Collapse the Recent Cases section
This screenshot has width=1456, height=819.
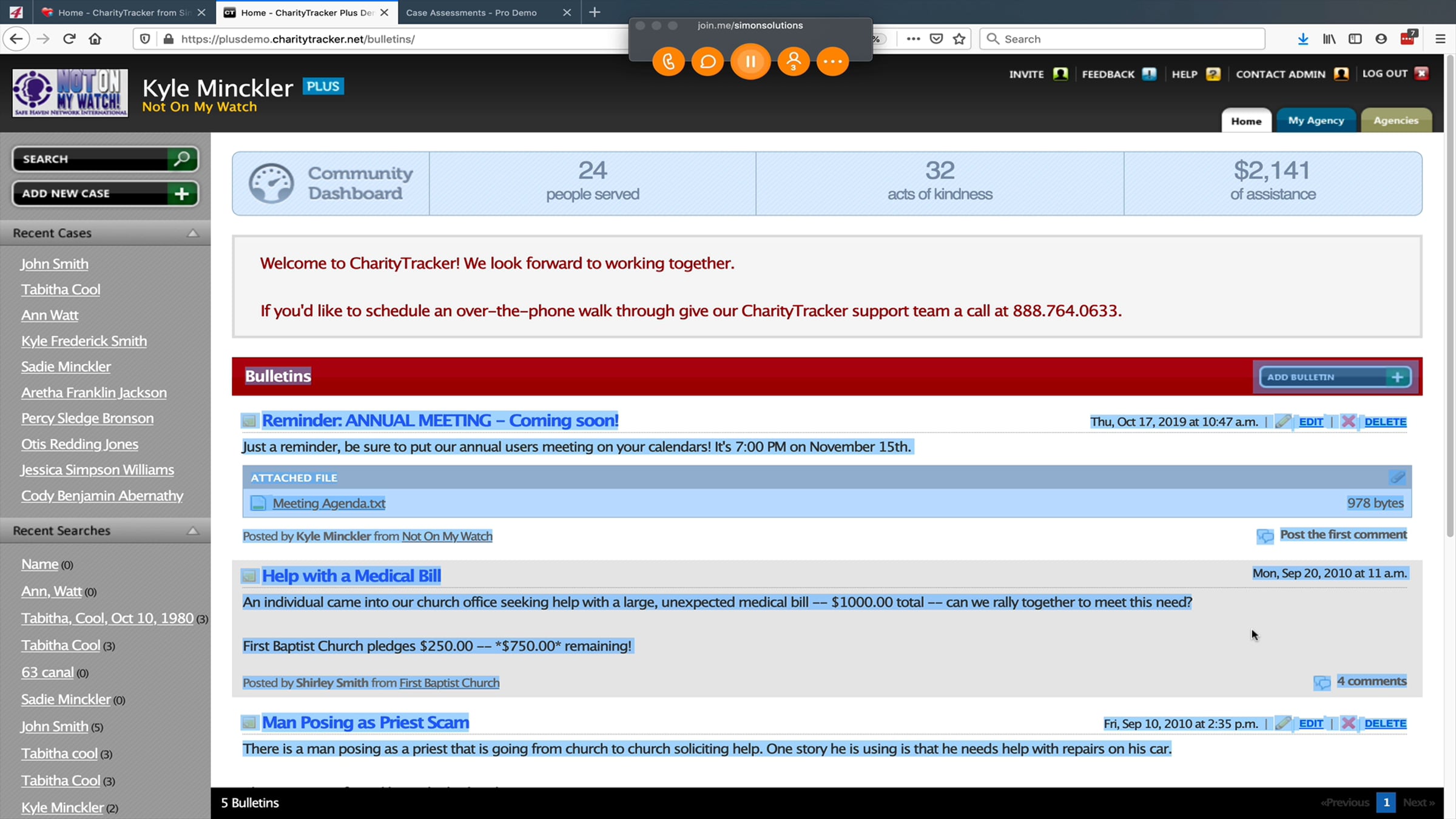pyautogui.click(x=193, y=233)
